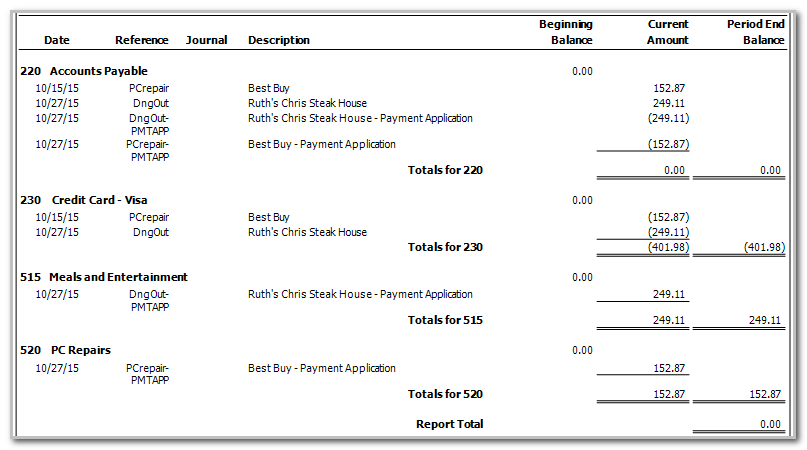Select the Totals for 515 label
807x450 pixels.
[445, 320]
